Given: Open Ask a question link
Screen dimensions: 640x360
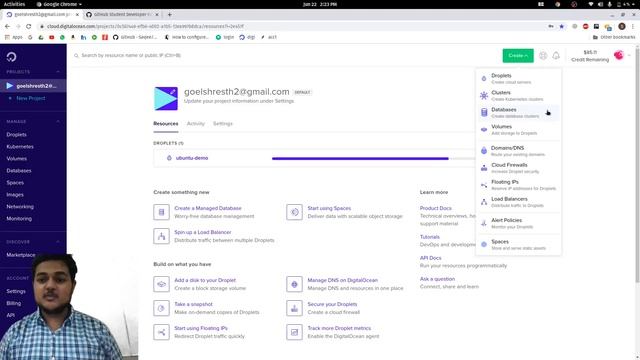Looking at the screenshot, I should tap(437, 279).
